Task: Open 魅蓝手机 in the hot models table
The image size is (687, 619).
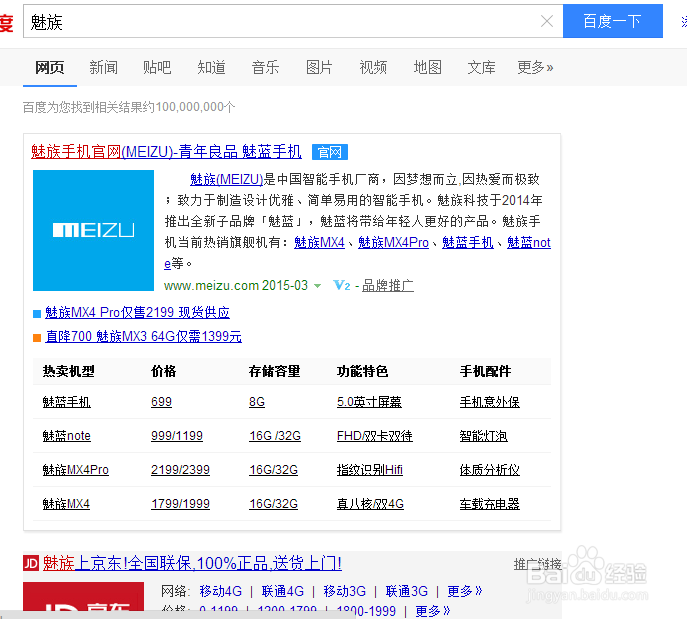Action: 66,402
